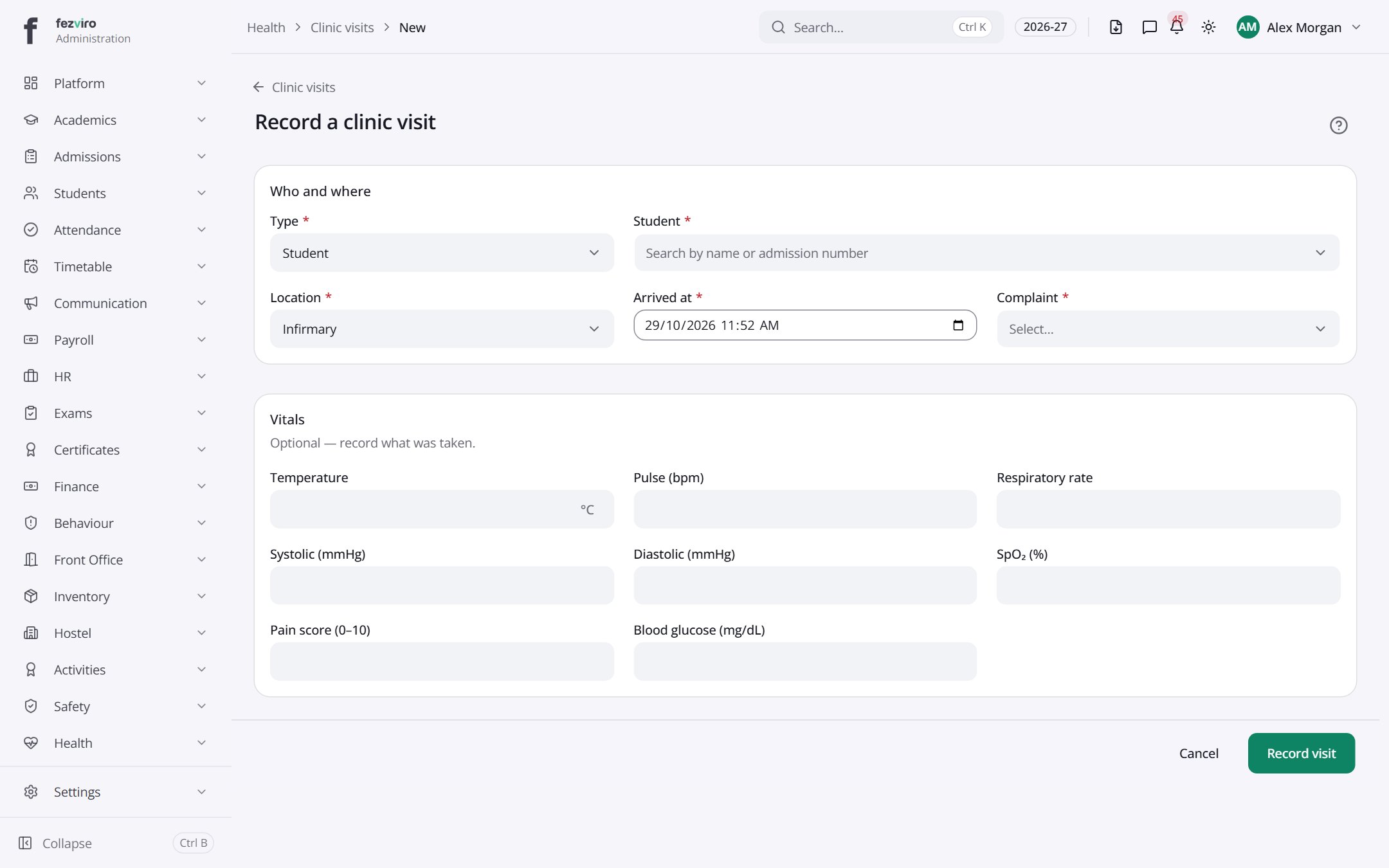This screenshot has height=868, width=1389.
Task: Open the calendar picker in Arrived at
Action: (958, 325)
